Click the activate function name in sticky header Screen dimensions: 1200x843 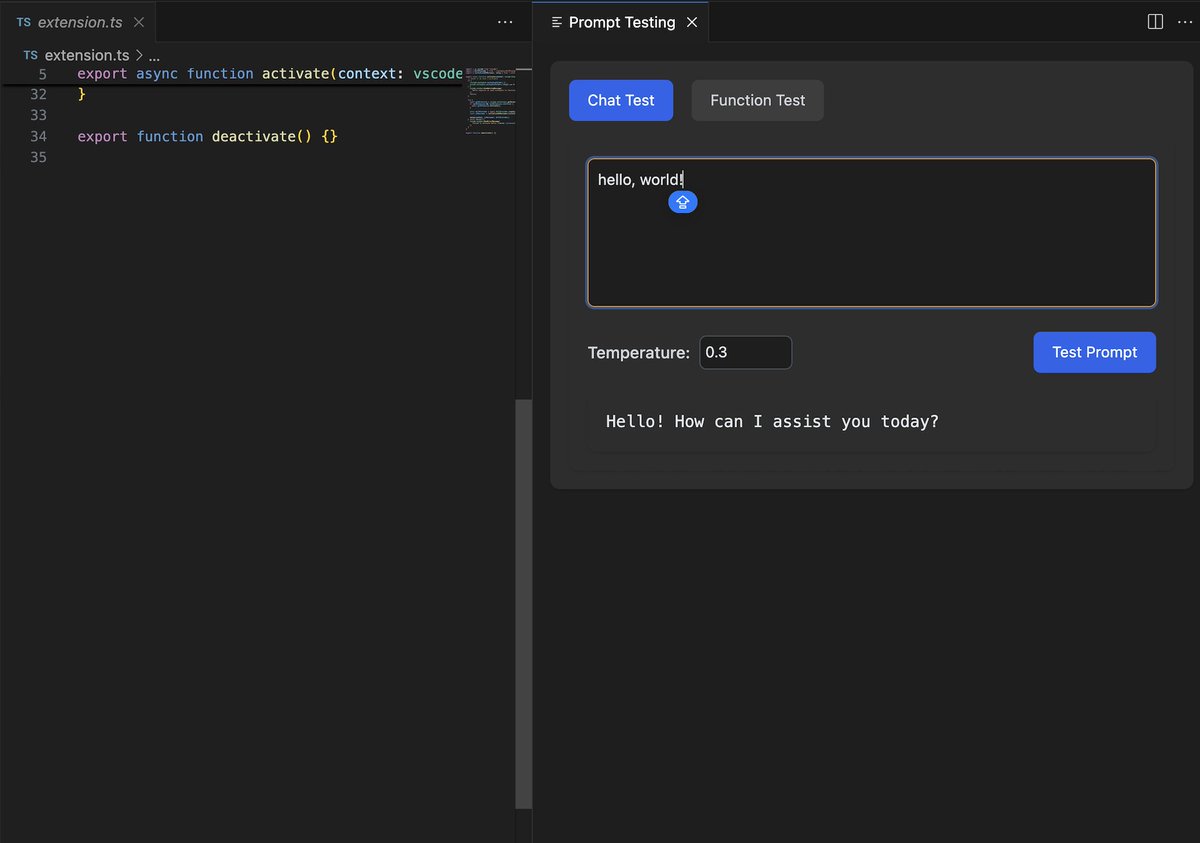(295, 74)
